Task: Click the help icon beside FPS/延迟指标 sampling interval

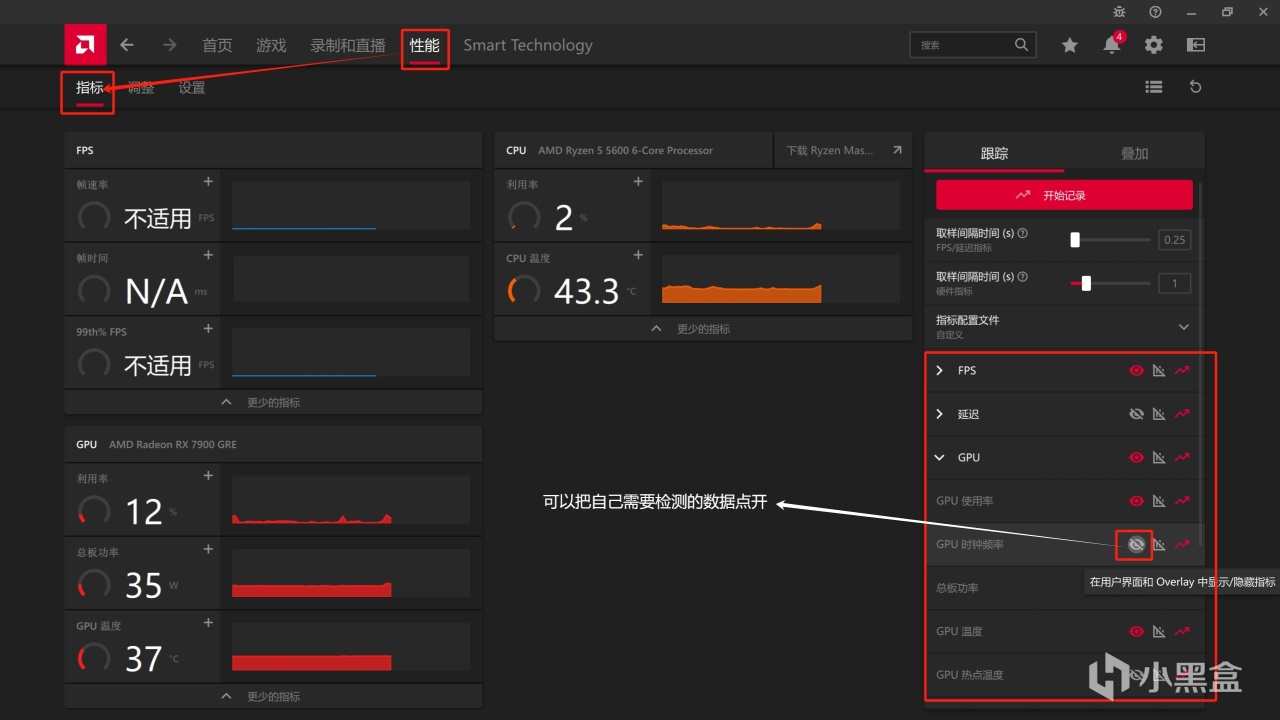Action: 1022,233
